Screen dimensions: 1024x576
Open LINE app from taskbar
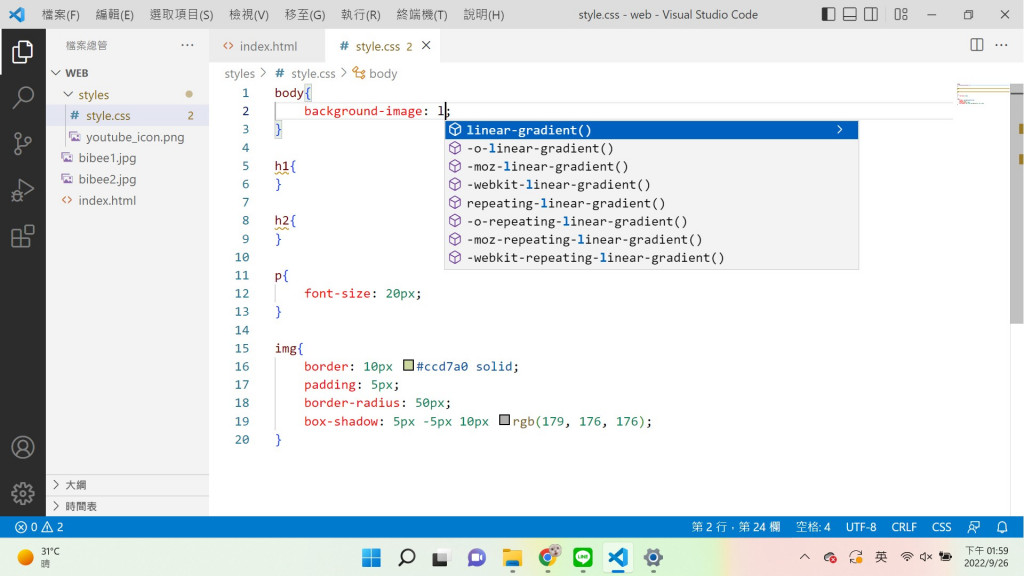point(583,558)
